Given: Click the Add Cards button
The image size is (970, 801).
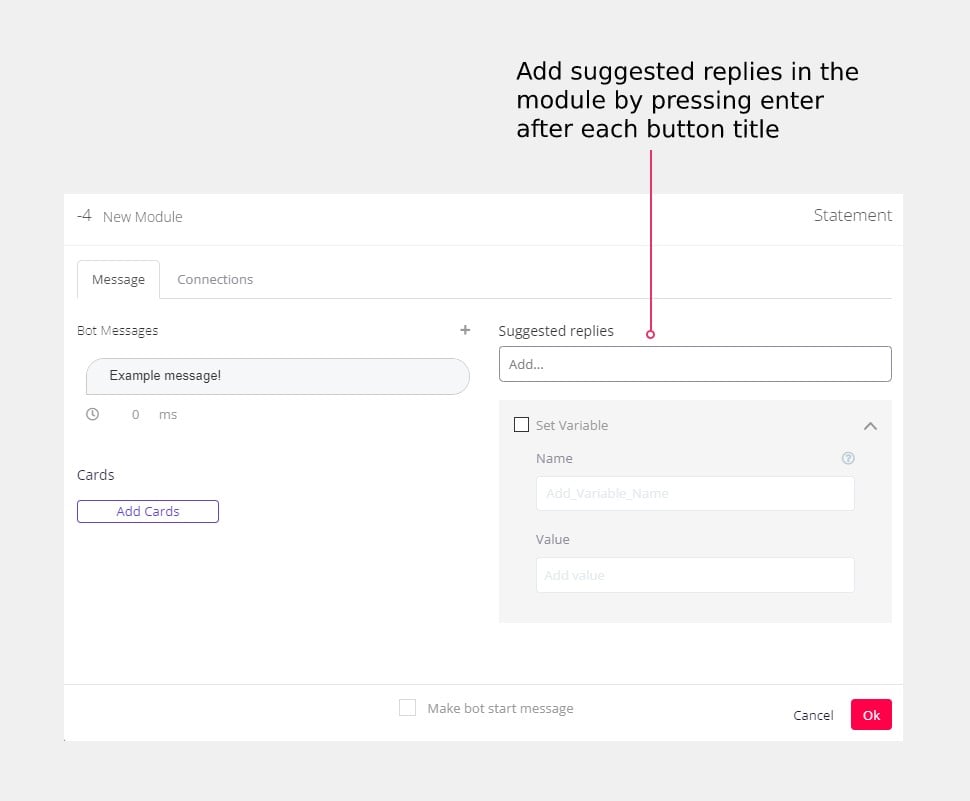Looking at the screenshot, I should tap(147, 511).
